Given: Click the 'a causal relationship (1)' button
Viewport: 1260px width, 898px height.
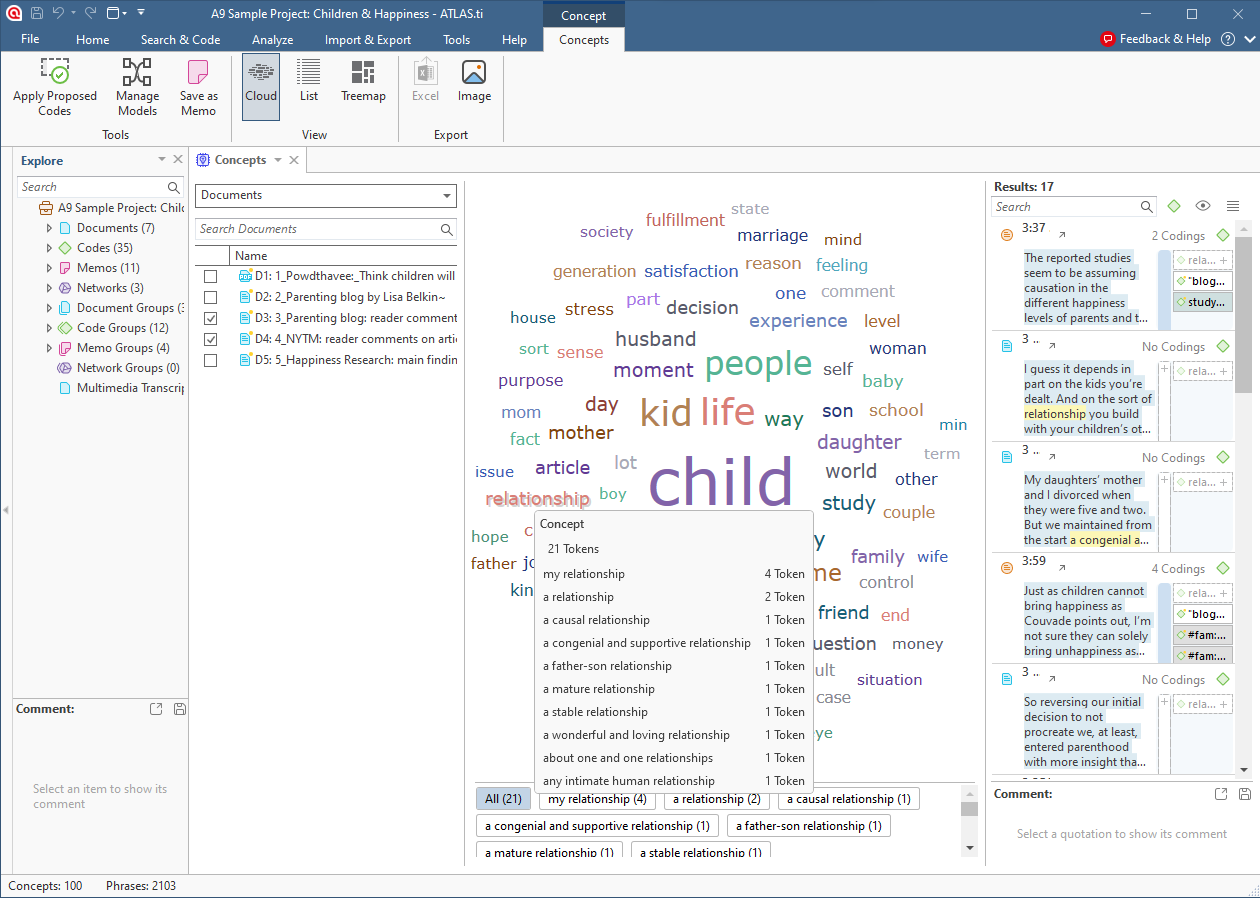Looking at the screenshot, I should [848, 799].
